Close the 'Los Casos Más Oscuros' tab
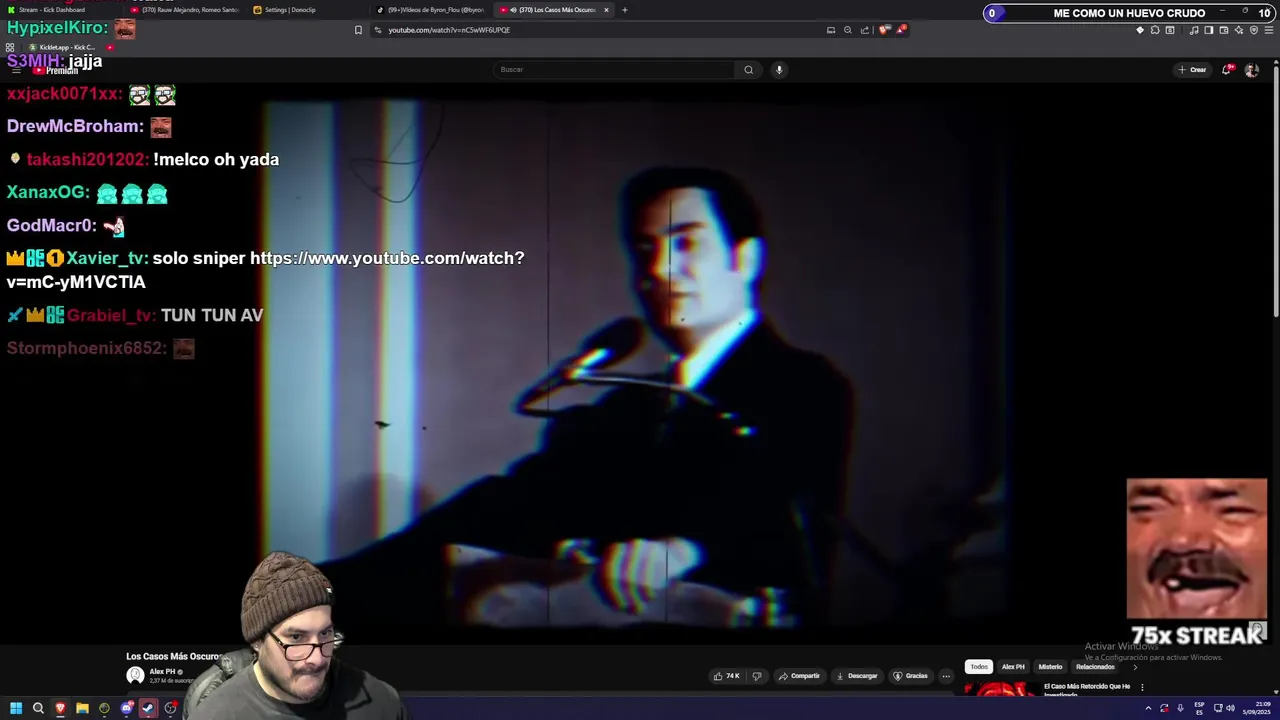Viewport: 1280px width, 720px height. point(606,10)
